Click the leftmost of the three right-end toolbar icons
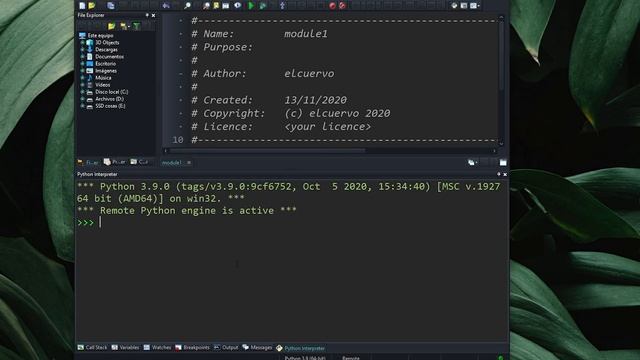 [454, 5]
